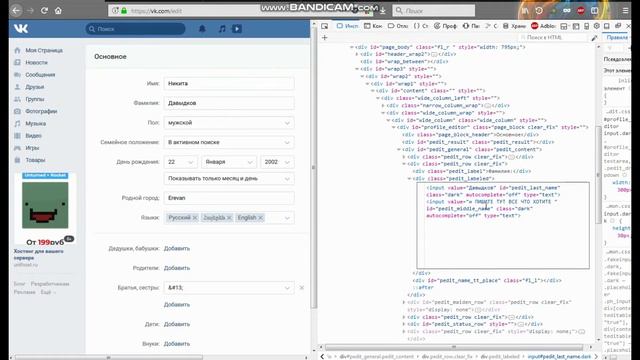Reload the page with the refresh icon
Viewport: 640px width, 360px height.
pos(44,11)
